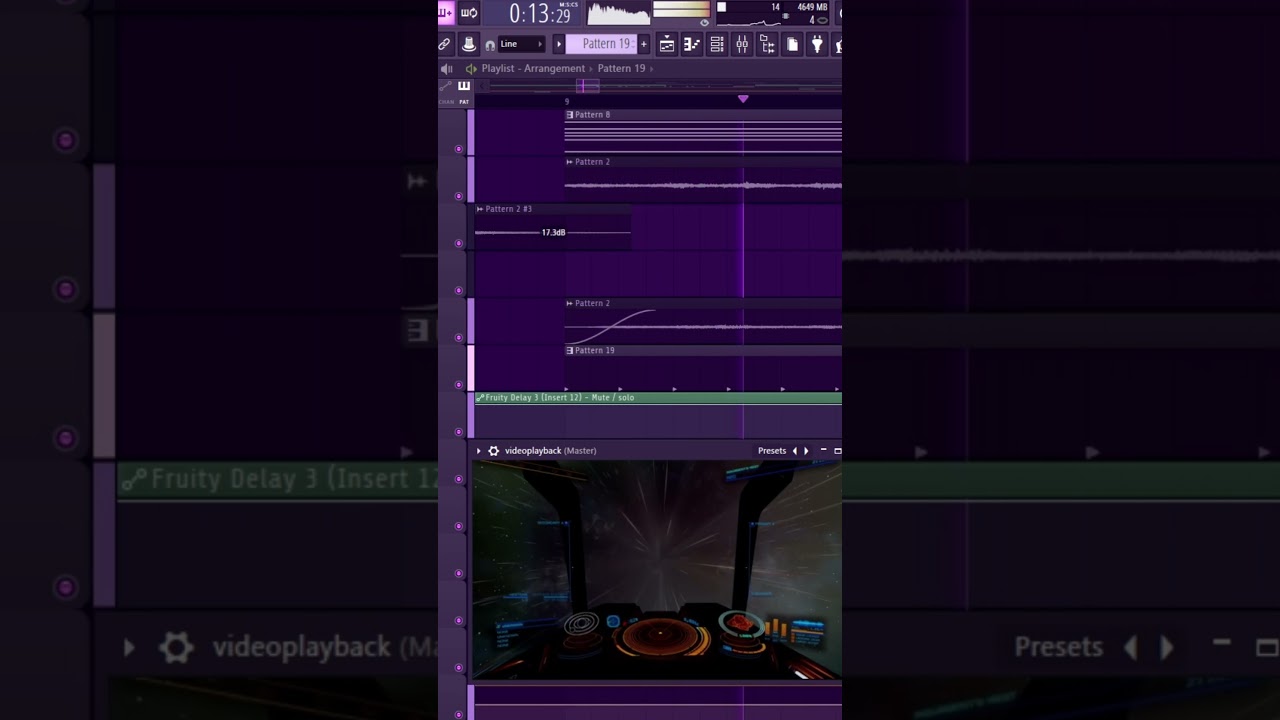Add a new pattern with plus button
Screen dimensions: 1280x720
(x=643, y=44)
